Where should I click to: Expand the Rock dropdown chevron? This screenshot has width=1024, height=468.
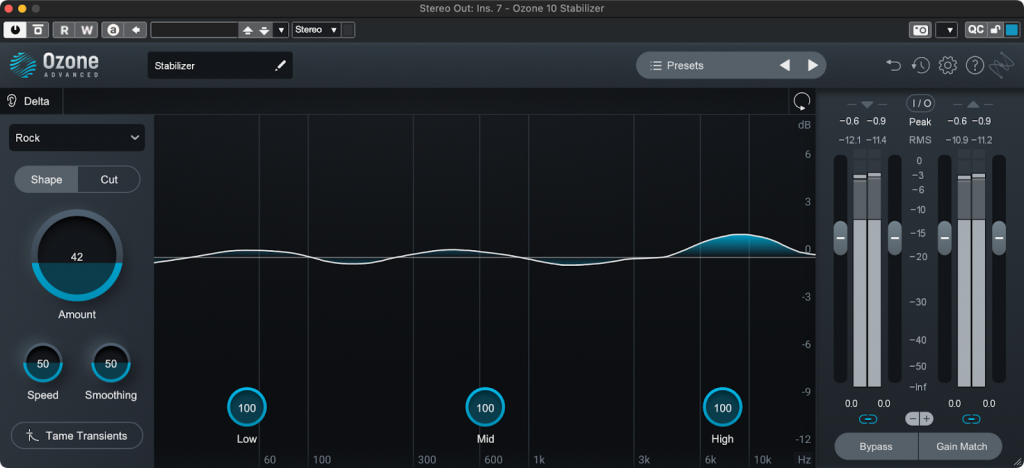135,138
